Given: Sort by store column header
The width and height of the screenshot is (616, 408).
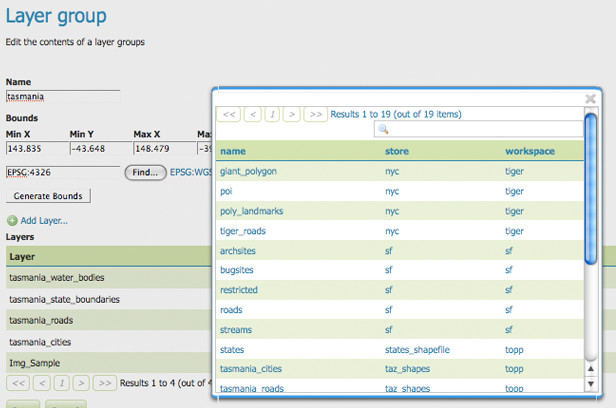Looking at the screenshot, I should click(397, 151).
